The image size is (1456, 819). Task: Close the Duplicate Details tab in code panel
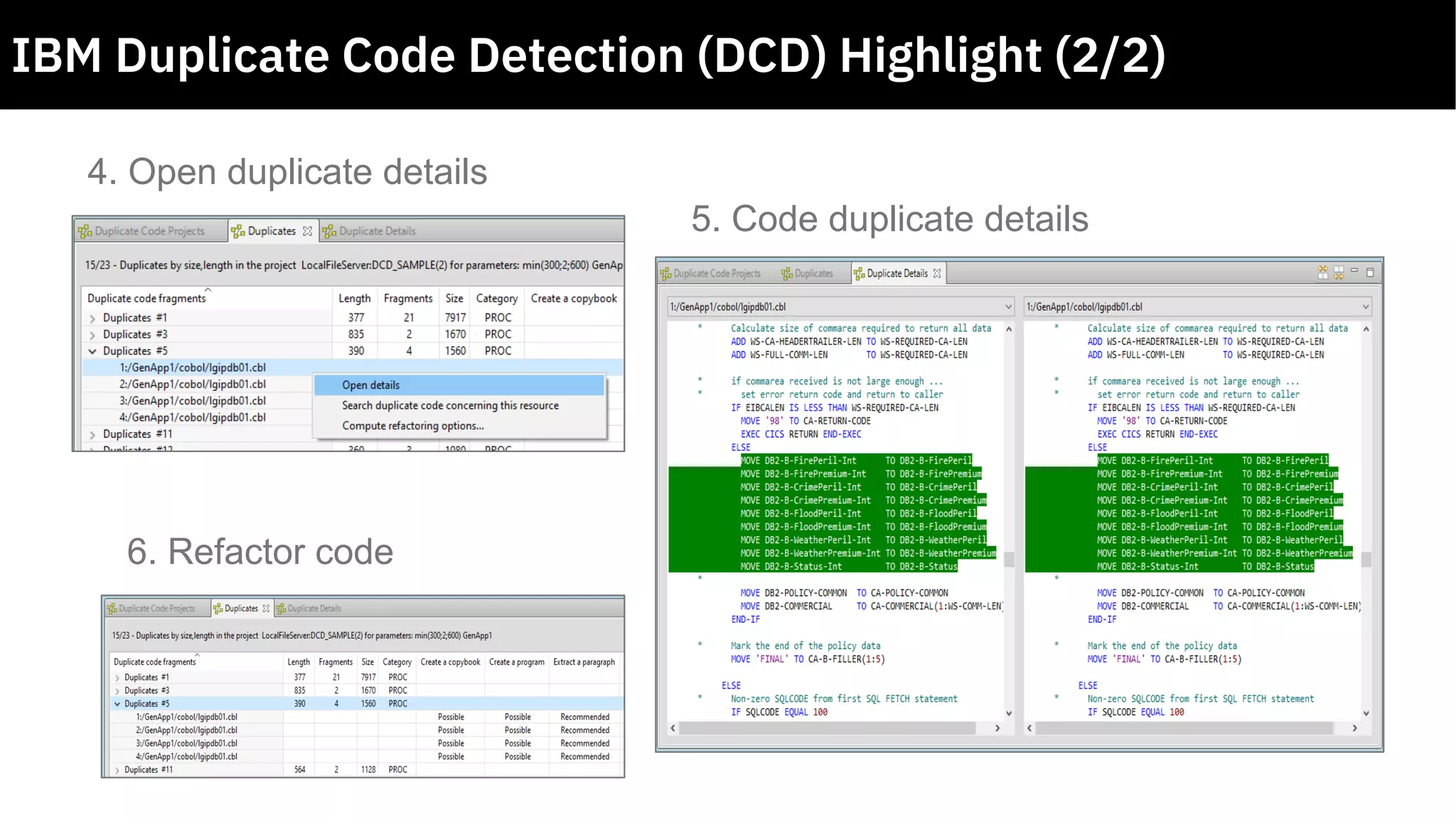click(x=937, y=274)
